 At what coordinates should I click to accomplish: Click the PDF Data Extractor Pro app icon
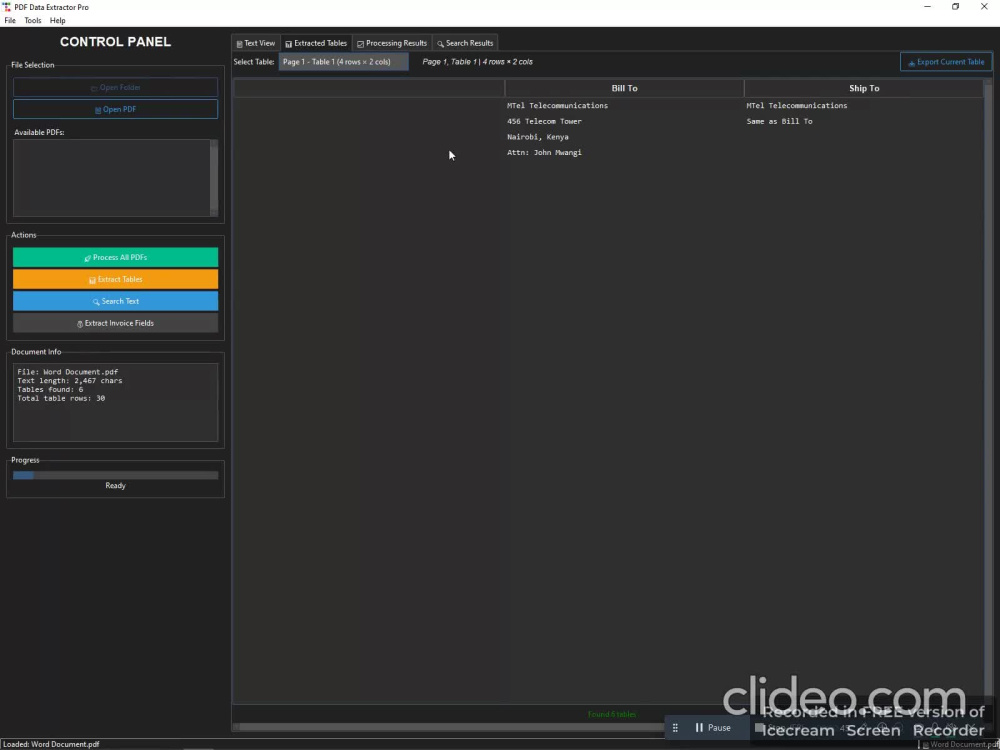tap(7, 7)
